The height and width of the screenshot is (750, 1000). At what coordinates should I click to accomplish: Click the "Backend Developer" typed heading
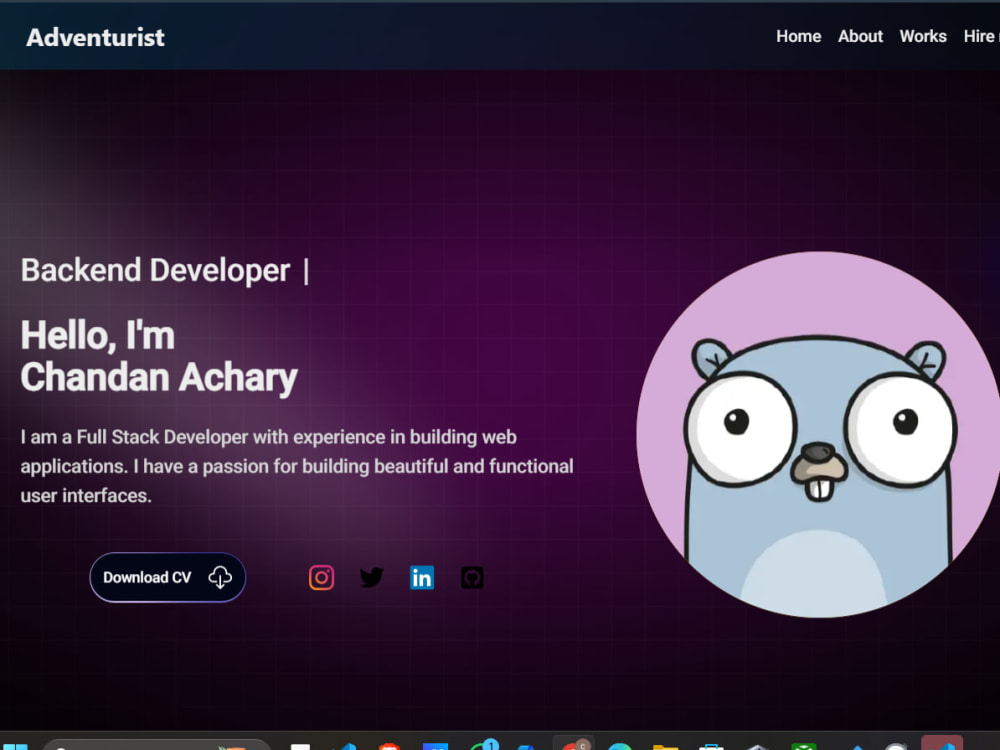click(156, 270)
